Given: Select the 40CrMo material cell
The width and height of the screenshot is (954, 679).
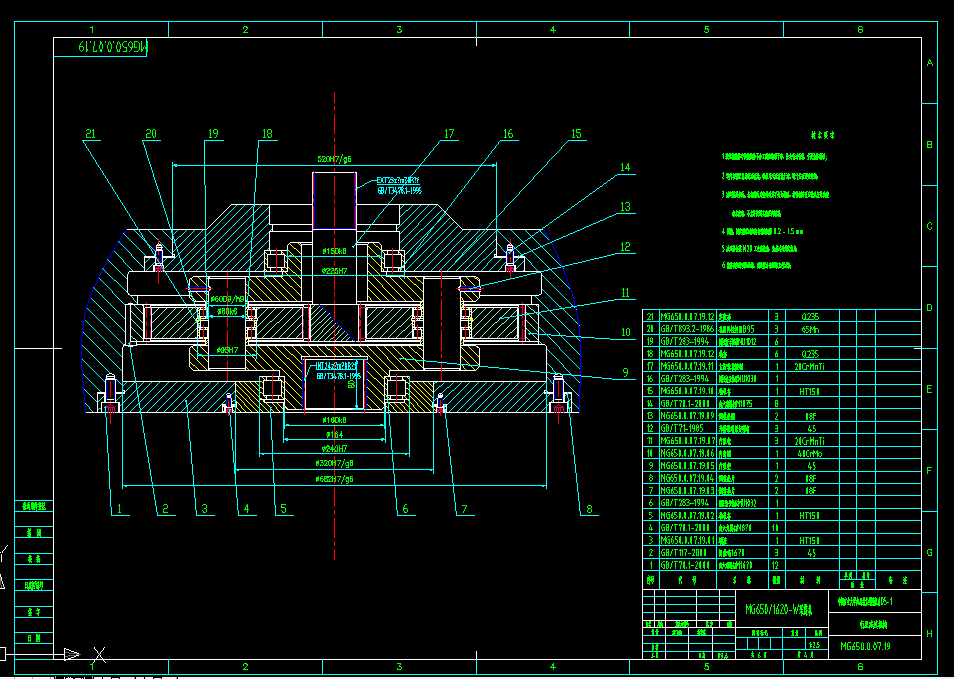Looking at the screenshot, I should point(812,453).
